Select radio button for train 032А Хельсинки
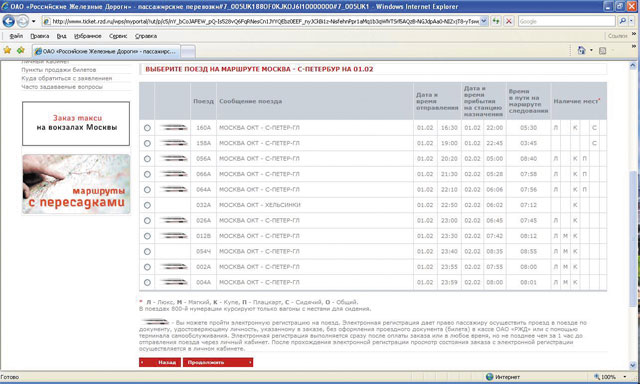This screenshot has height=384, width=640. (147, 205)
